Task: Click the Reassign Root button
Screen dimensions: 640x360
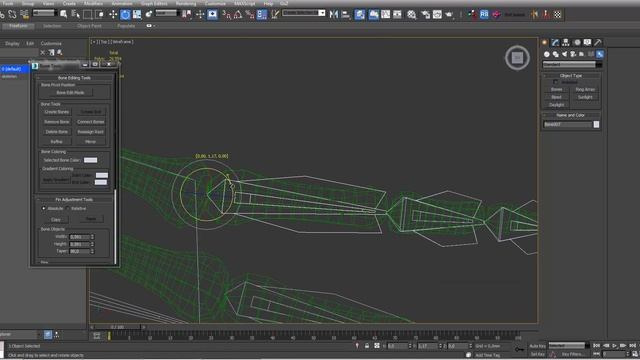Action: tap(91, 132)
